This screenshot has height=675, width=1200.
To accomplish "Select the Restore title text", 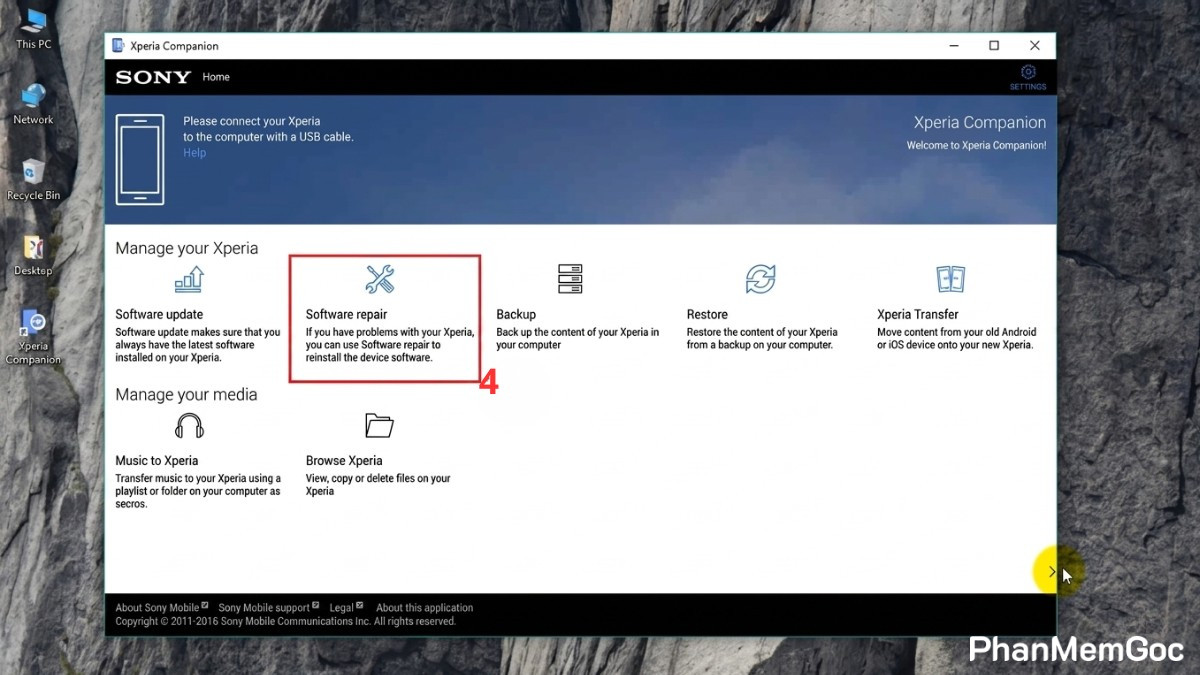I will (707, 314).
